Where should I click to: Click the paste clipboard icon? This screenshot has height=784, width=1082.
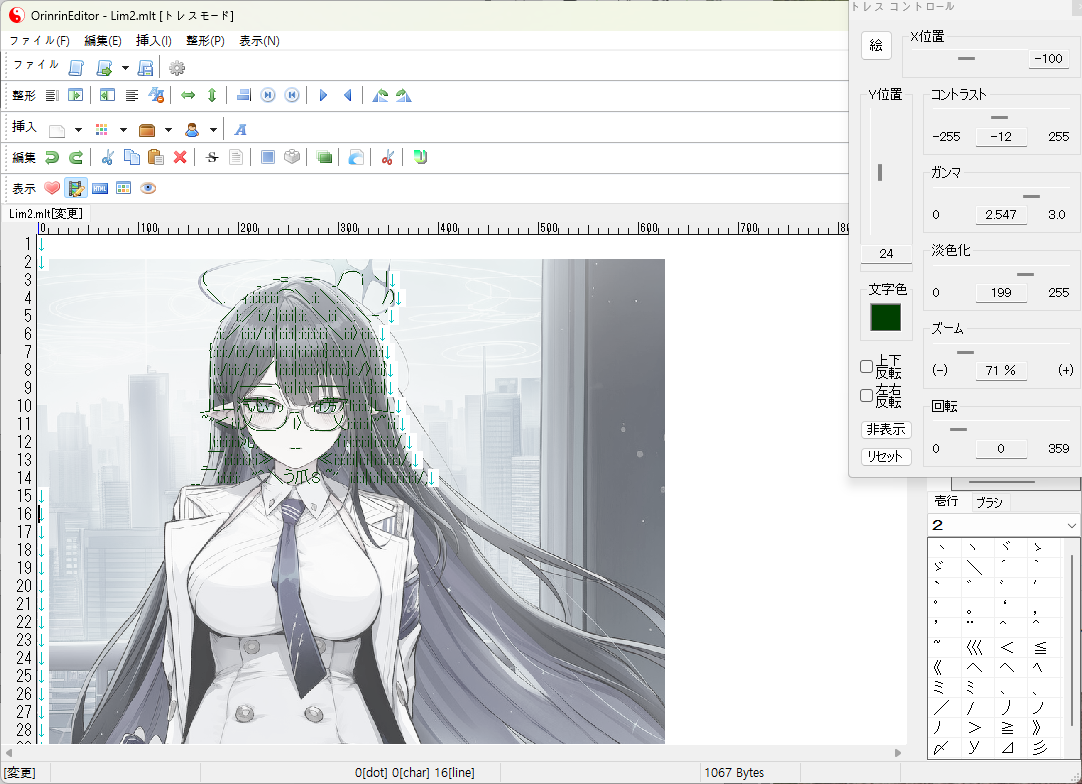[x=156, y=157]
